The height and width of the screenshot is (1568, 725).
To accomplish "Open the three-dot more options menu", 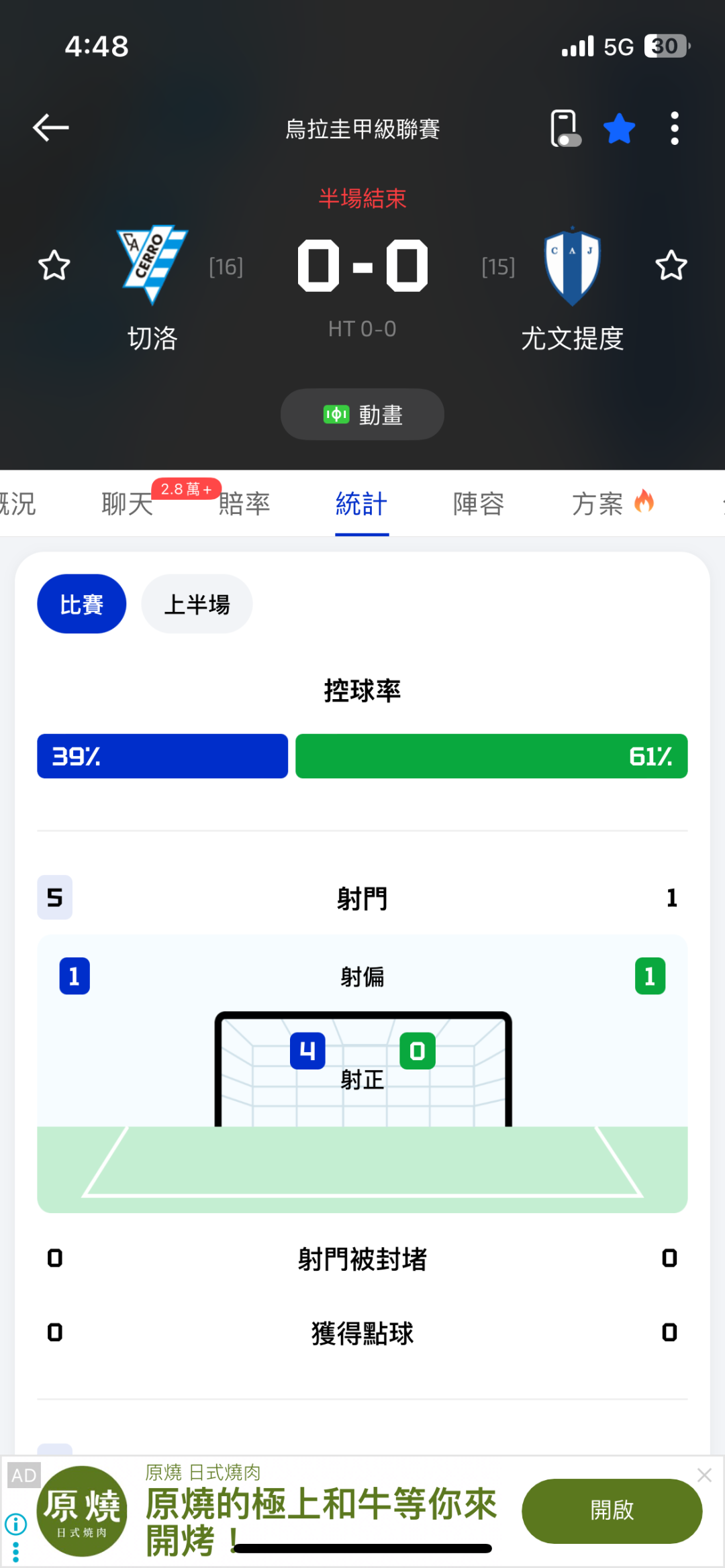I will [x=674, y=128].
